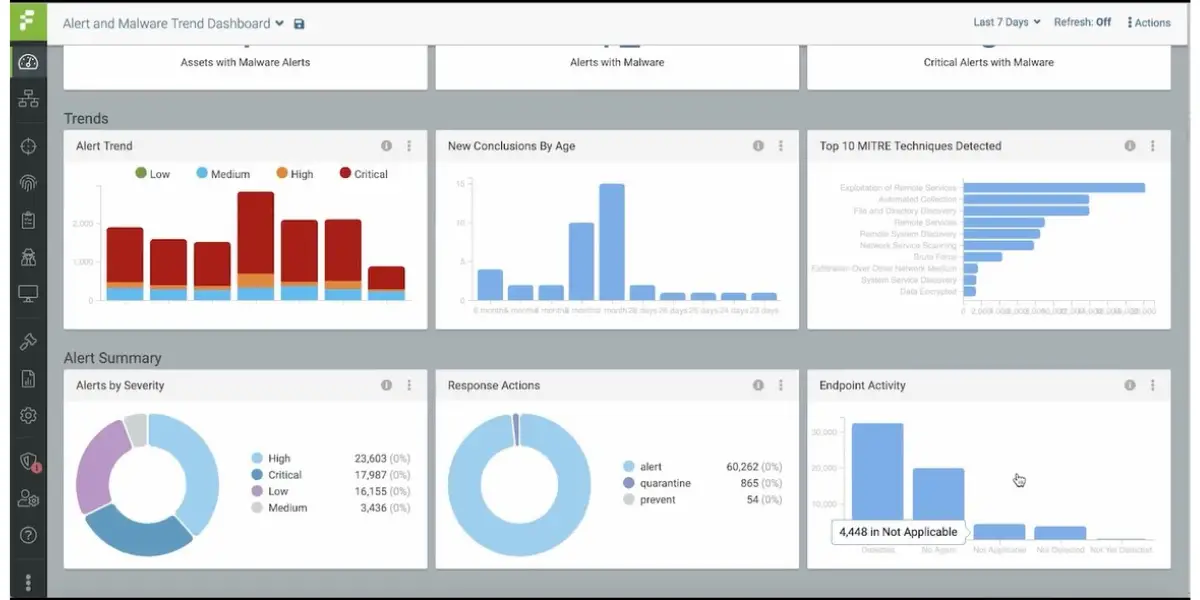Toggle Critical series in Alert Trend legend
Screen dimensions: 1200x600
click(363, 174)
